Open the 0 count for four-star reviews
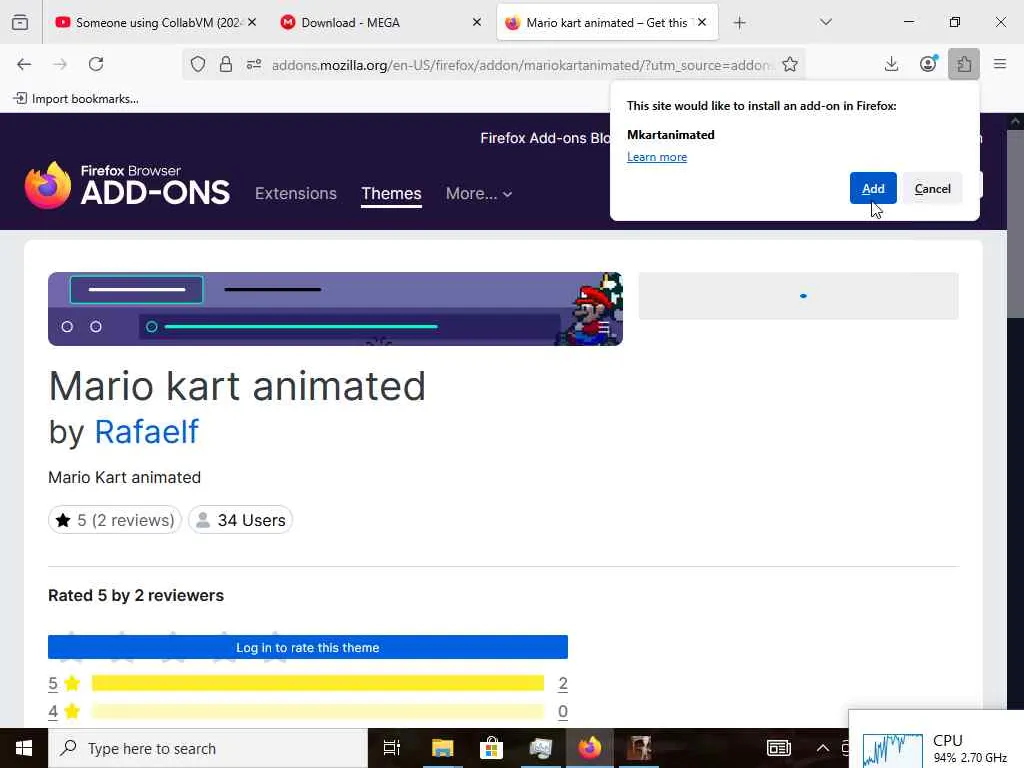The width and height of the screenshot is (1024, 768). coord(563,711)
